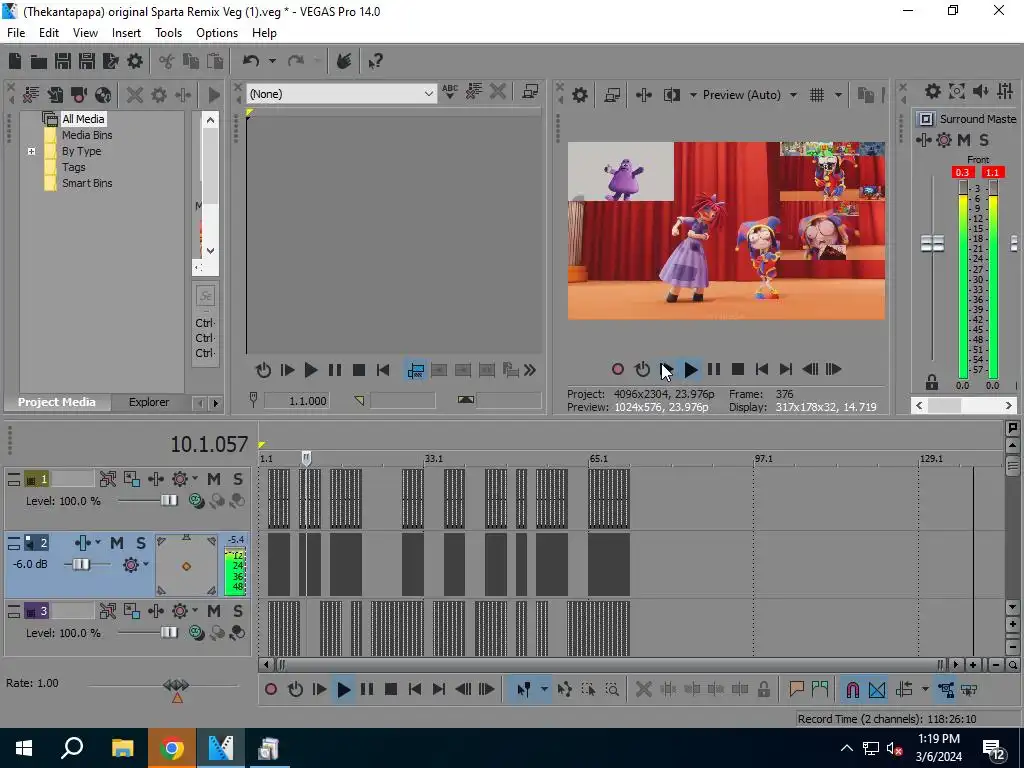
Task: Click Stop in the Video Preview transport
Action: click(x=738, y=370)
